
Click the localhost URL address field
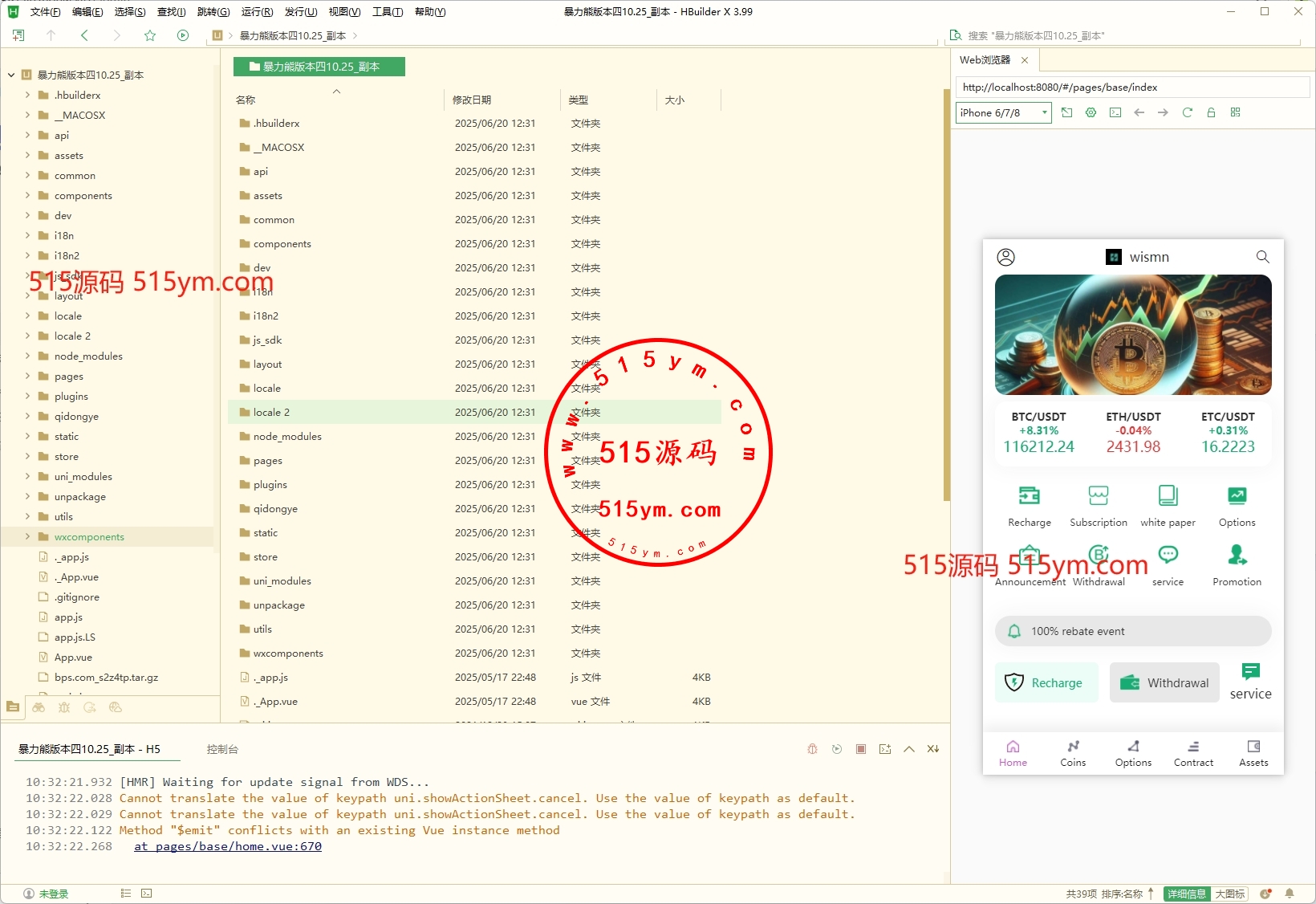pyautogui.click(x=1131, y=88)
